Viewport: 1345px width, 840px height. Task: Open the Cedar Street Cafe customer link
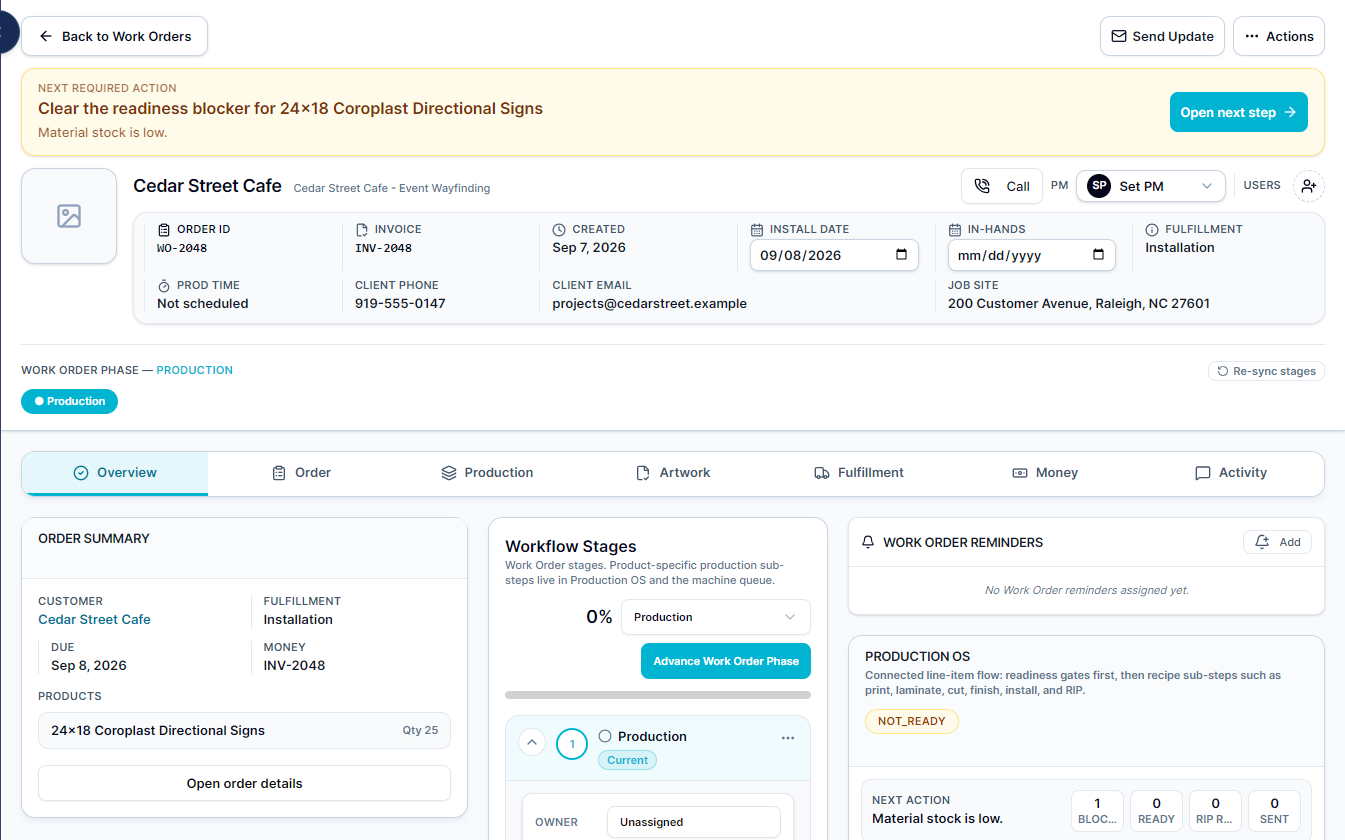[94, 619]
